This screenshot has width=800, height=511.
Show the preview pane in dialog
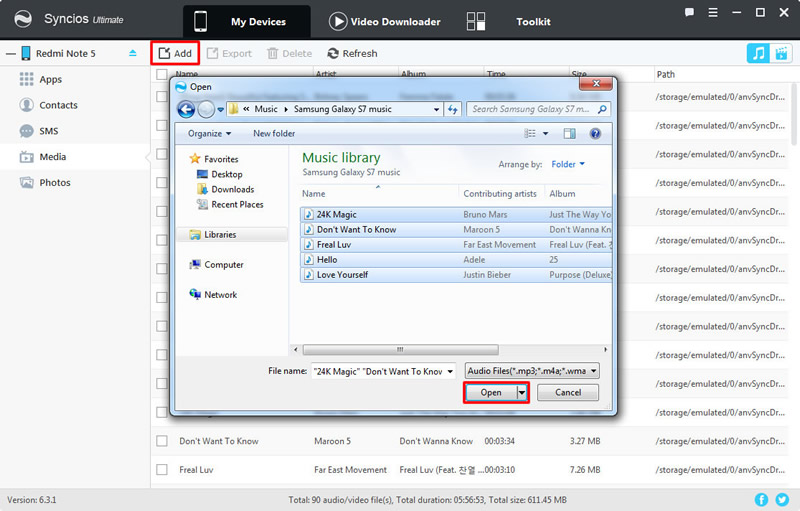pos(569,134)
